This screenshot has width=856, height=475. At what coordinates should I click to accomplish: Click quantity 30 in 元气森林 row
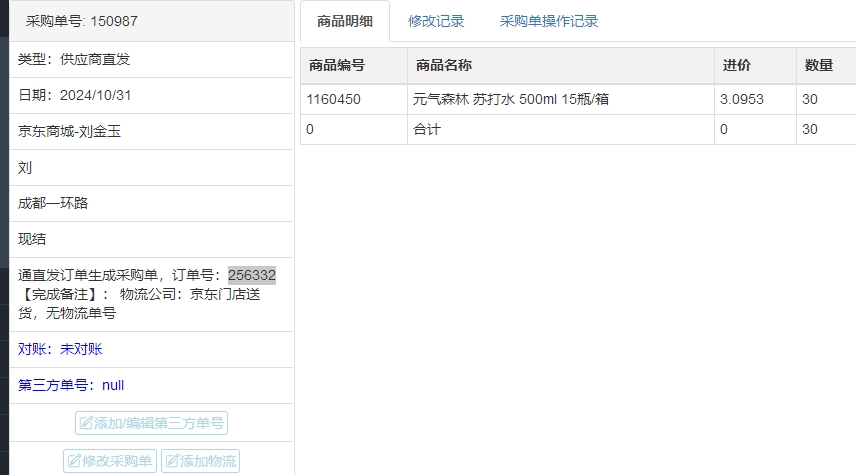(810, 99)
